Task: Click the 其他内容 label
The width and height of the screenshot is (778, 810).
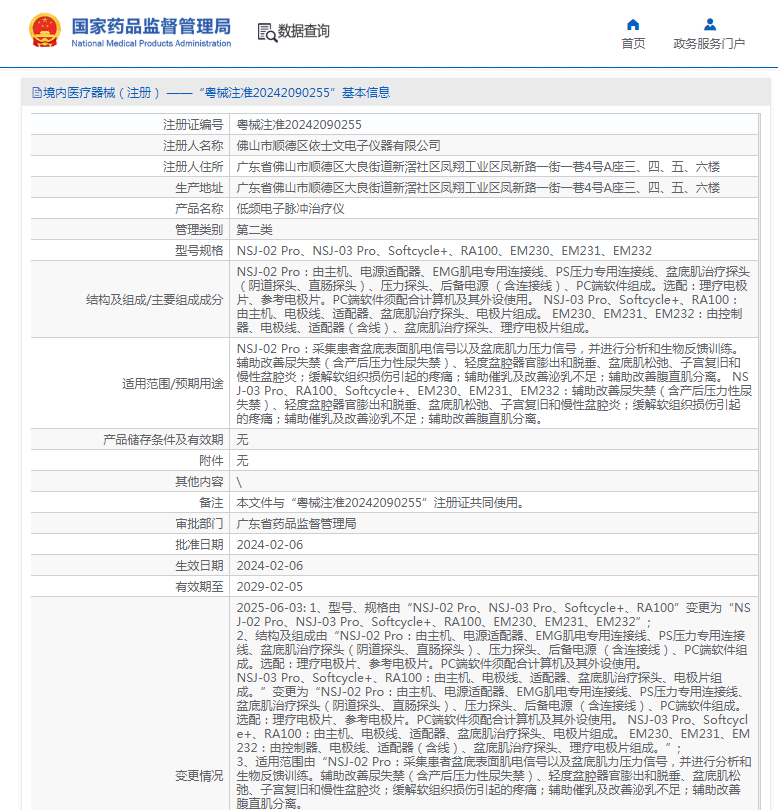Action: pos(199,481)
